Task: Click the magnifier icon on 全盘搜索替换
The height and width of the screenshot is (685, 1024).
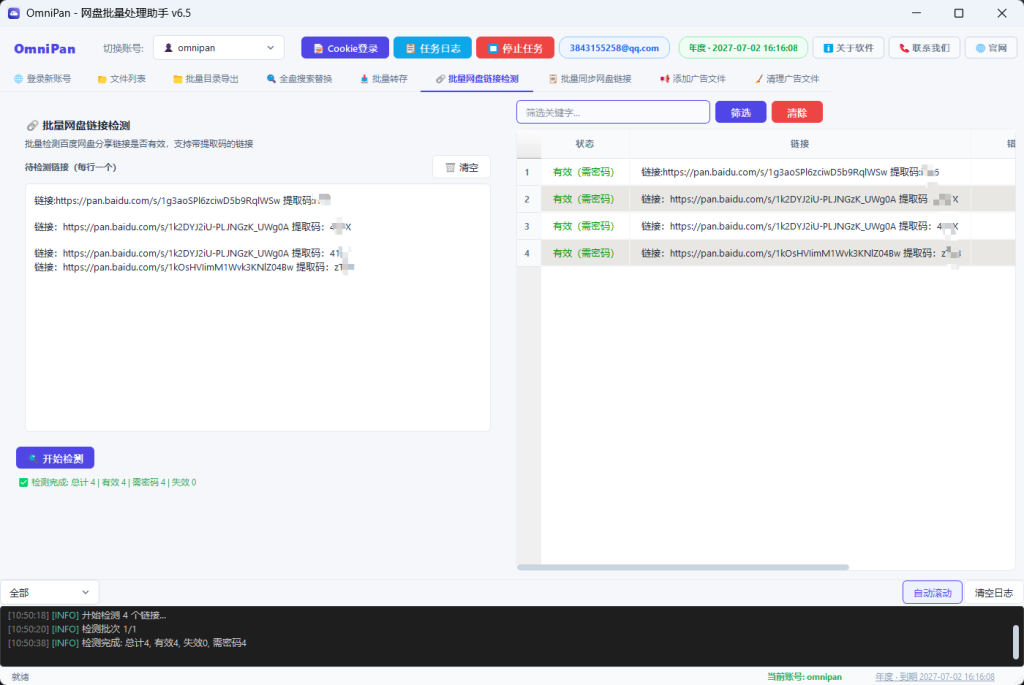Action: pyautogui.click(x=271, y=79)
